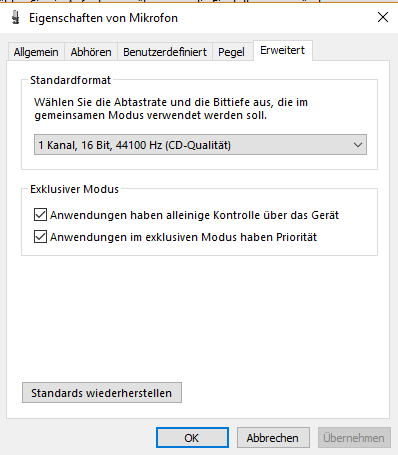Click the Abtastrate description text
The width and height of the screenshot is (398, 455).
click(x=171, y=109)
